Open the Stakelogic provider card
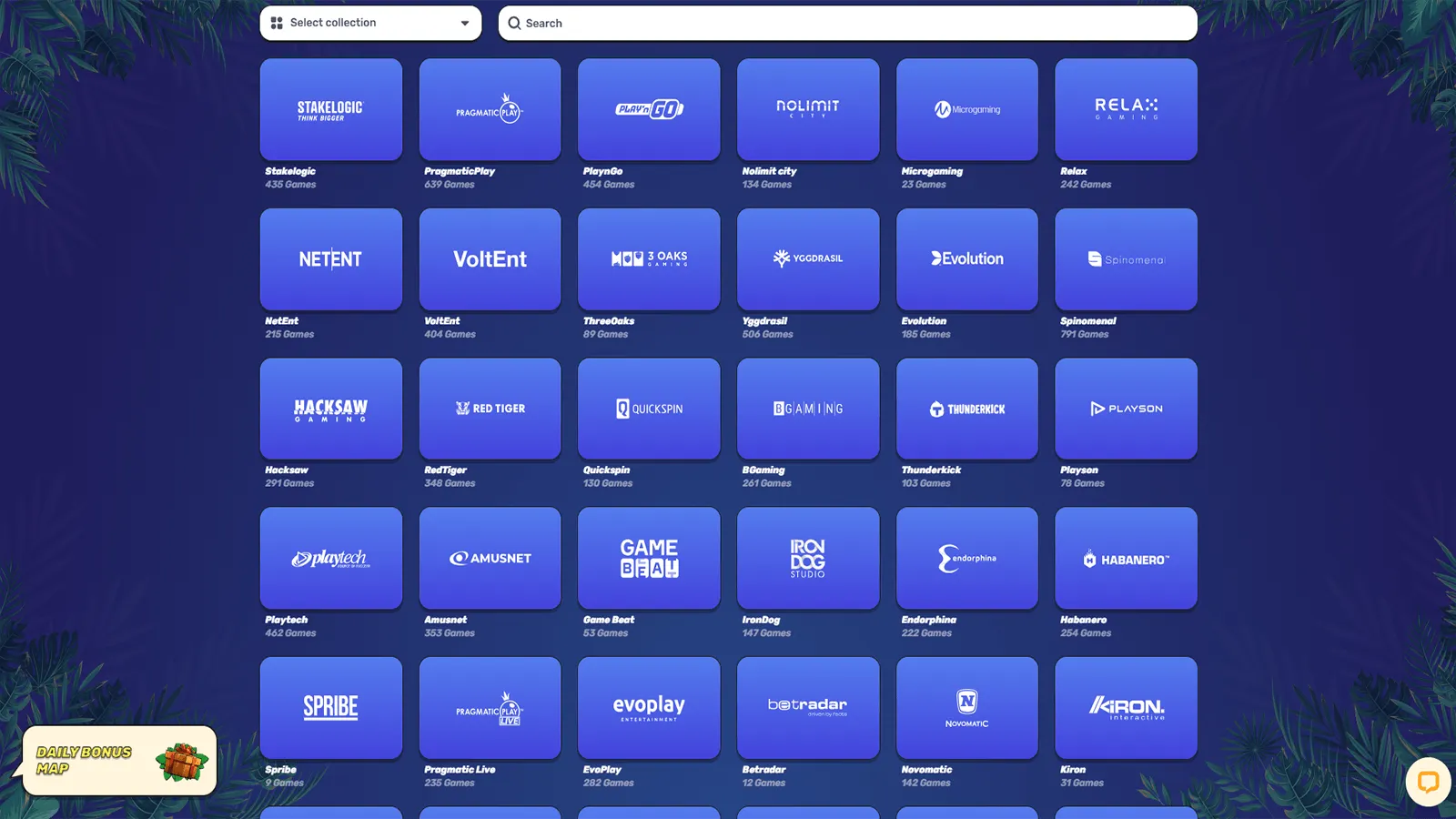The width and height of the screenshot is (1456, 819). 331,109
